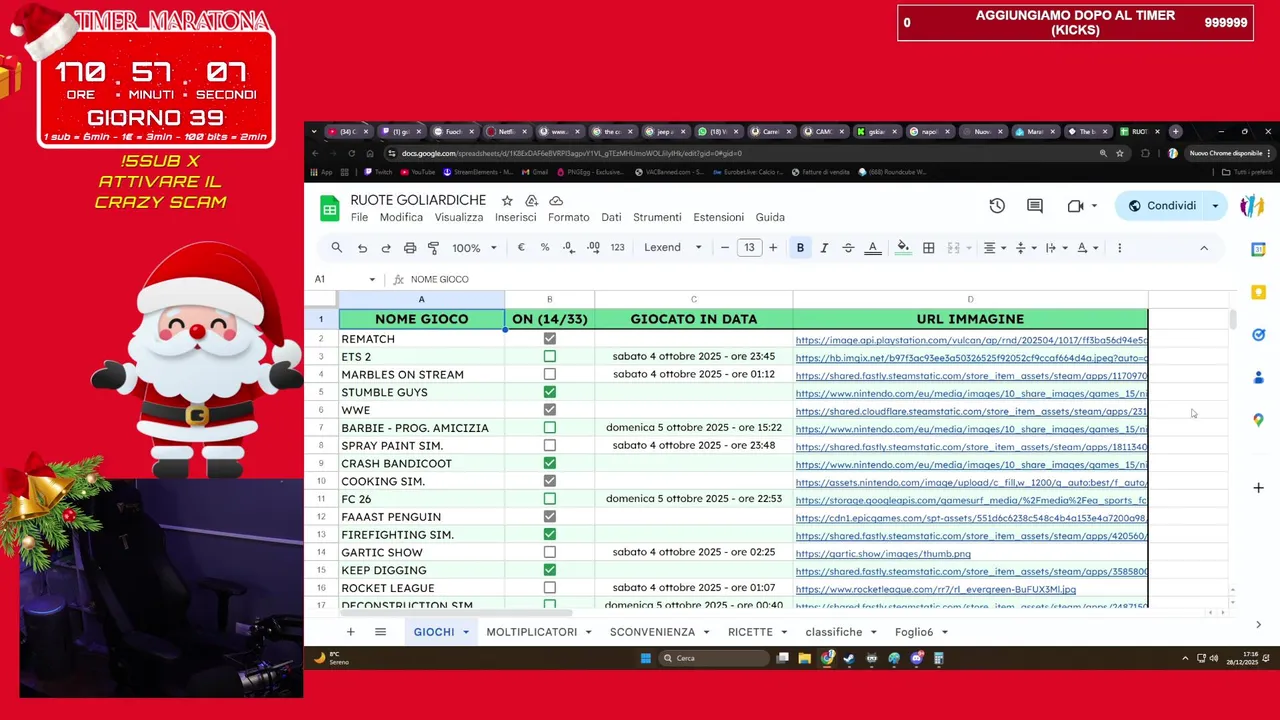This screenshot has width=1280, height=720.
Task: Click the font size input field
Action: 749,248
